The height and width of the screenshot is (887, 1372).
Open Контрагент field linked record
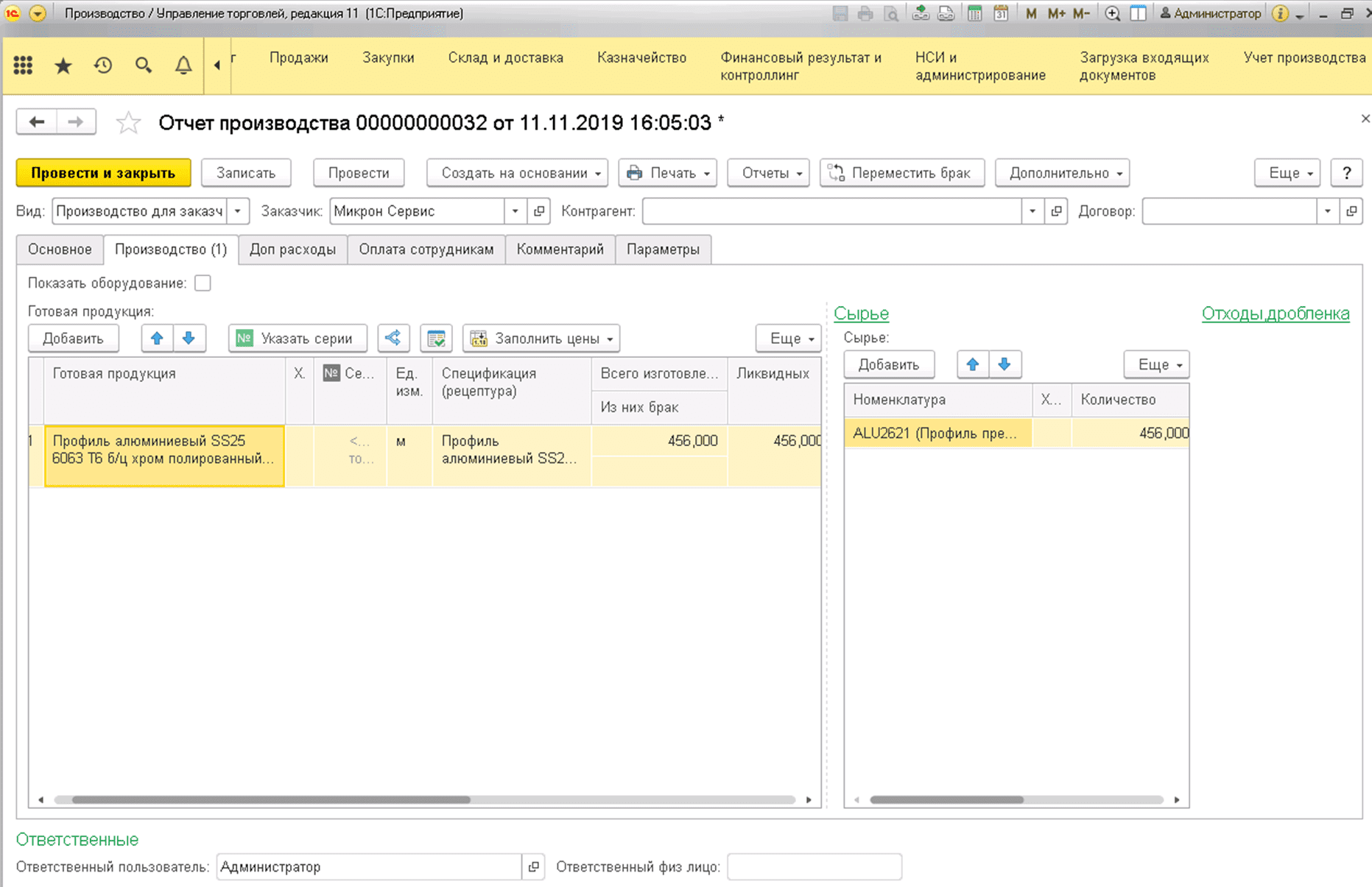1056,211
